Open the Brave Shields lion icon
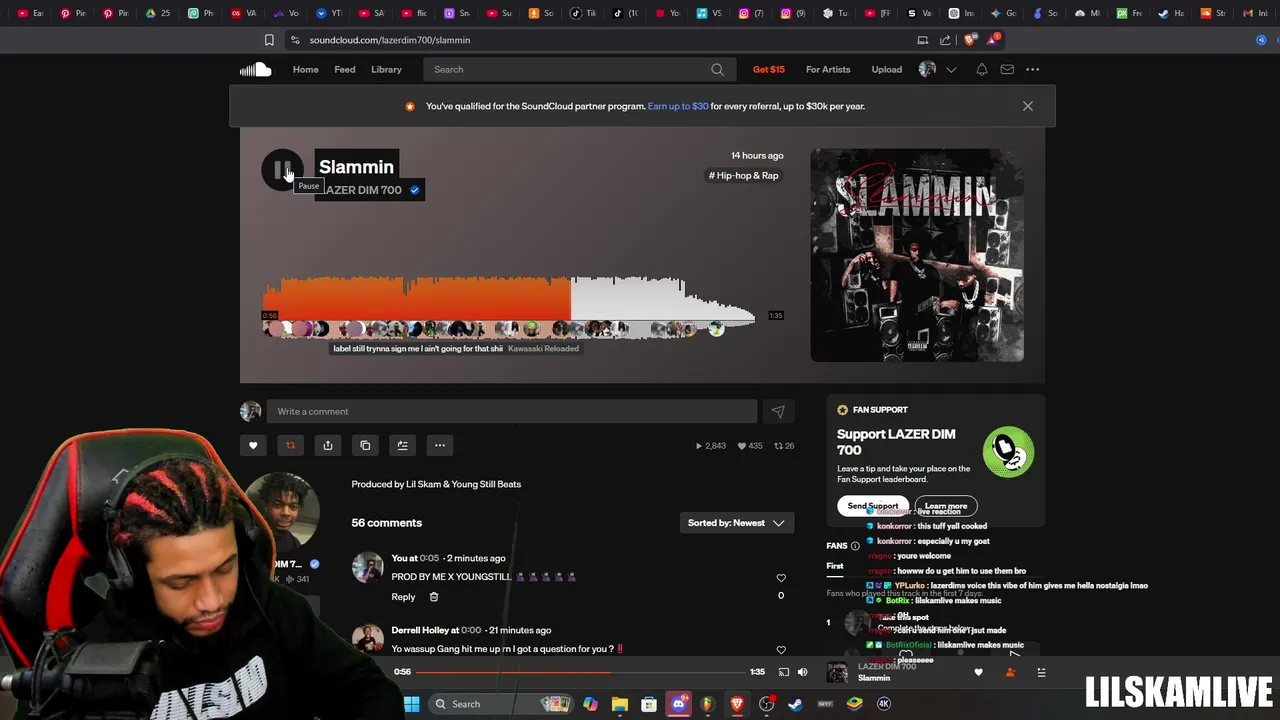The width and height of the screenshot is (1280, 720). 969,40
